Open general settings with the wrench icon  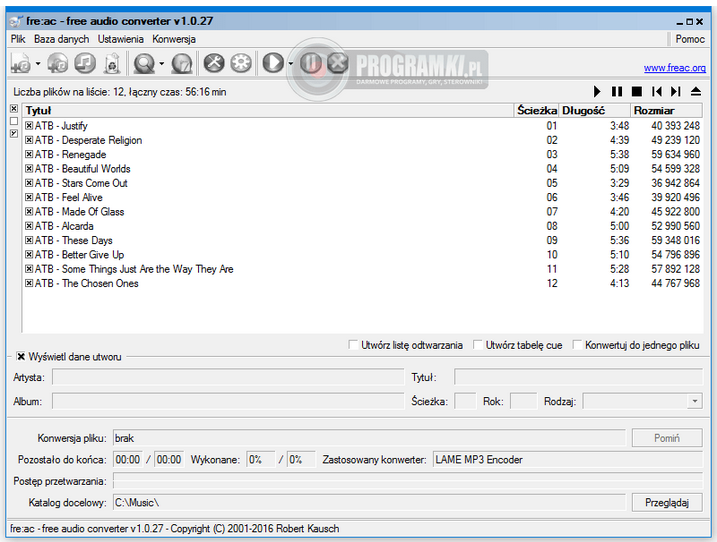214,63
